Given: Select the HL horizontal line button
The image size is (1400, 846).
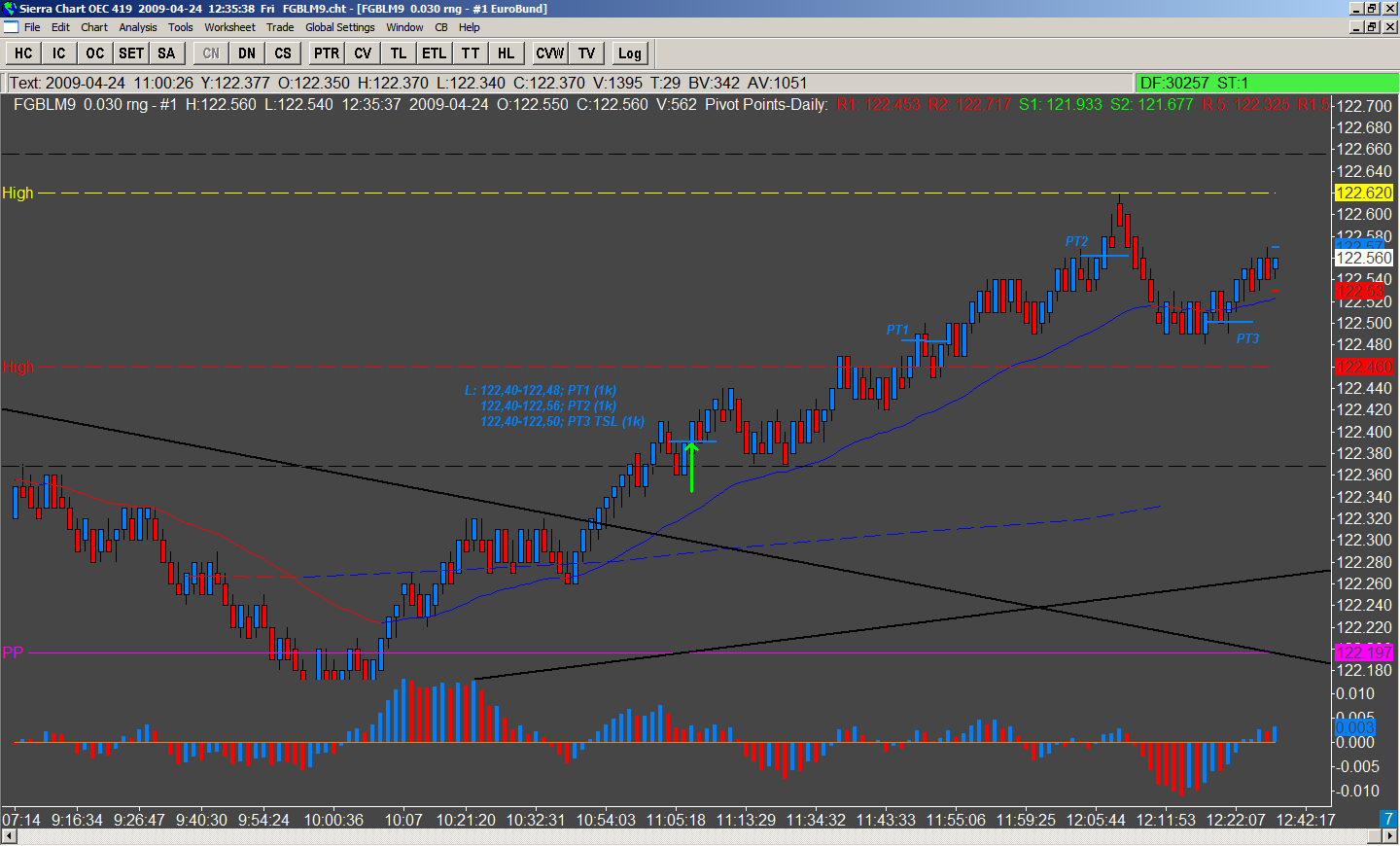Looking at the screenshot, I should 507,53.
